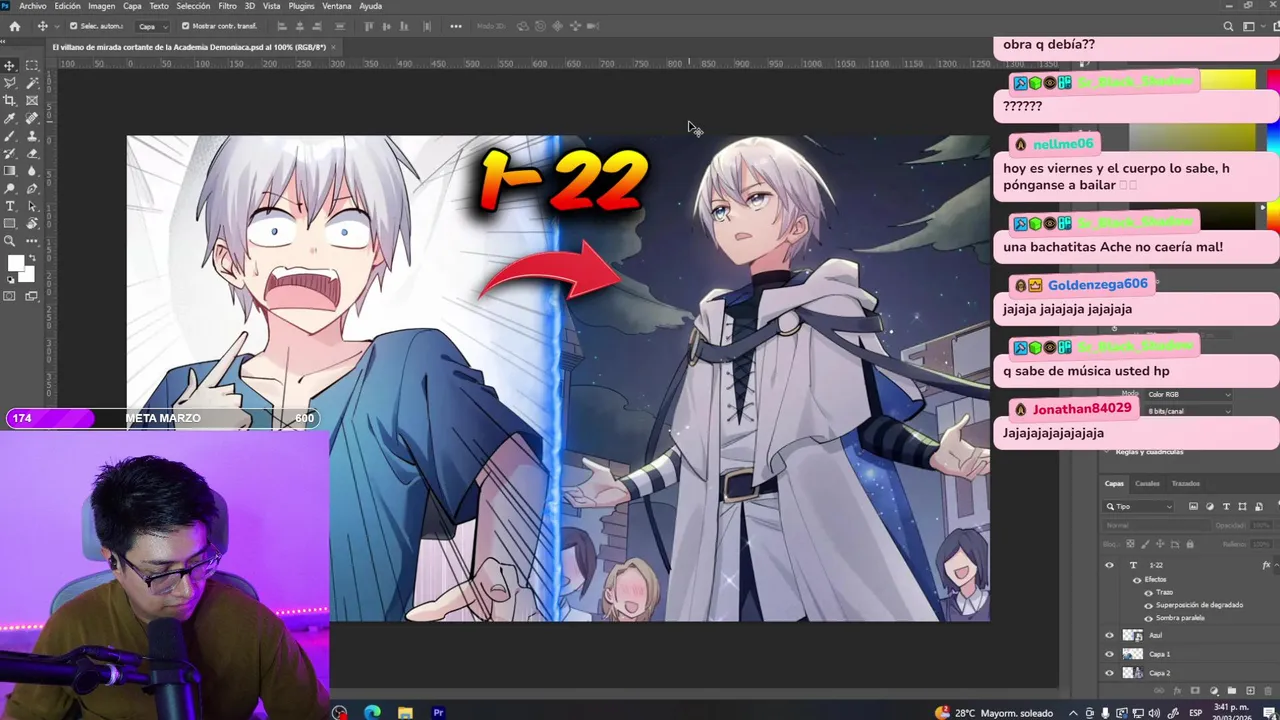The width and height of the screenshot is (1280, 720).
Task: Toggle the Mostrar contr. transf. checkbox
Action: [x=185, y=26]
